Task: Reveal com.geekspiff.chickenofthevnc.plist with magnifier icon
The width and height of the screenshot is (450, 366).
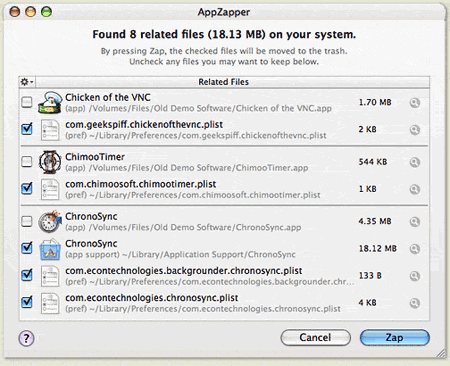Action: click(415, 130)
